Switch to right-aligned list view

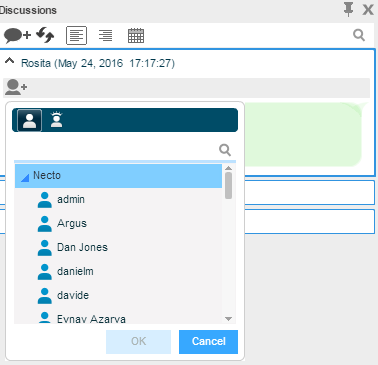[106, 35]
